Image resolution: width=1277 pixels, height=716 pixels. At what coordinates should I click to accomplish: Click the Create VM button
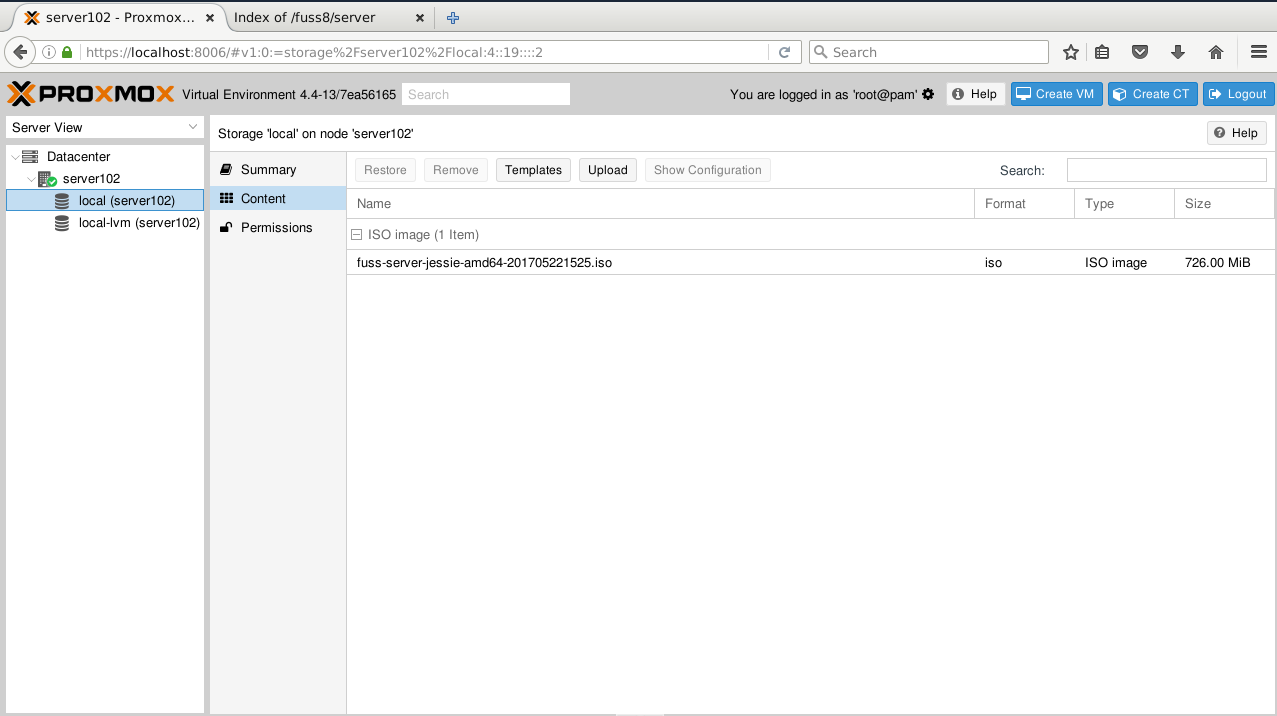pyautogui.click(x=1057, y=94)
